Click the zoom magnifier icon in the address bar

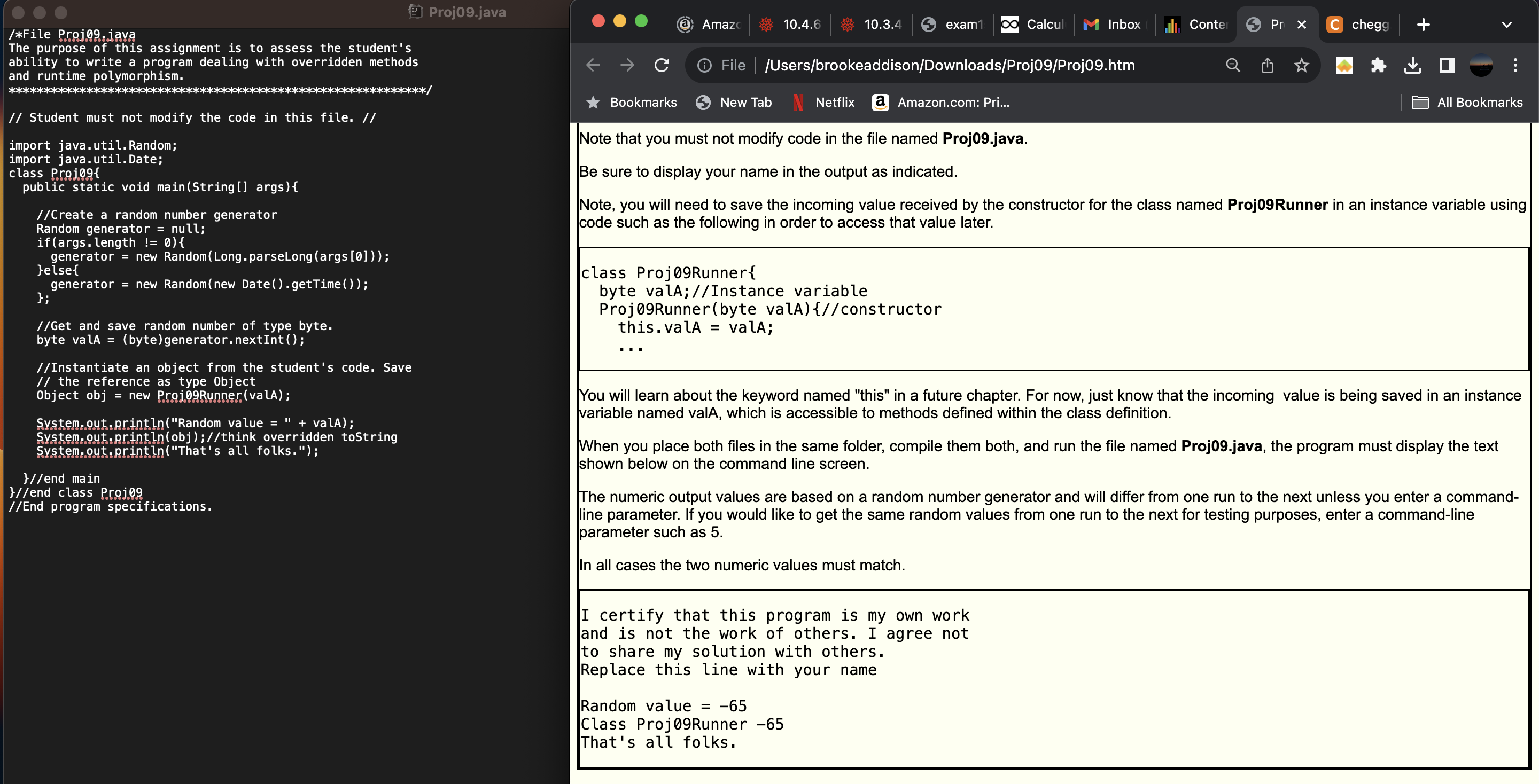[x=1232, y=65]
